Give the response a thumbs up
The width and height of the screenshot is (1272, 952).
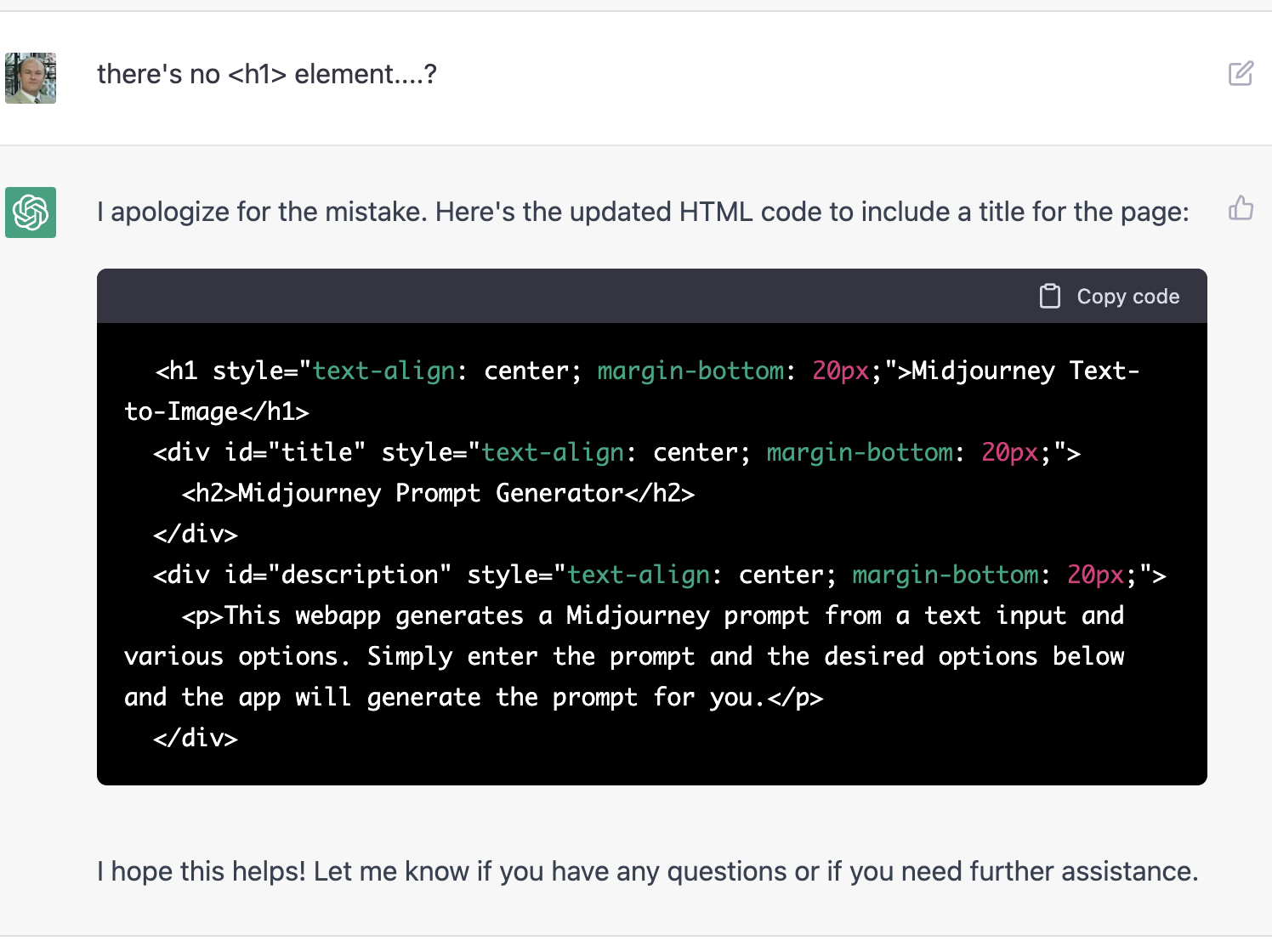tap(1241, 207)
